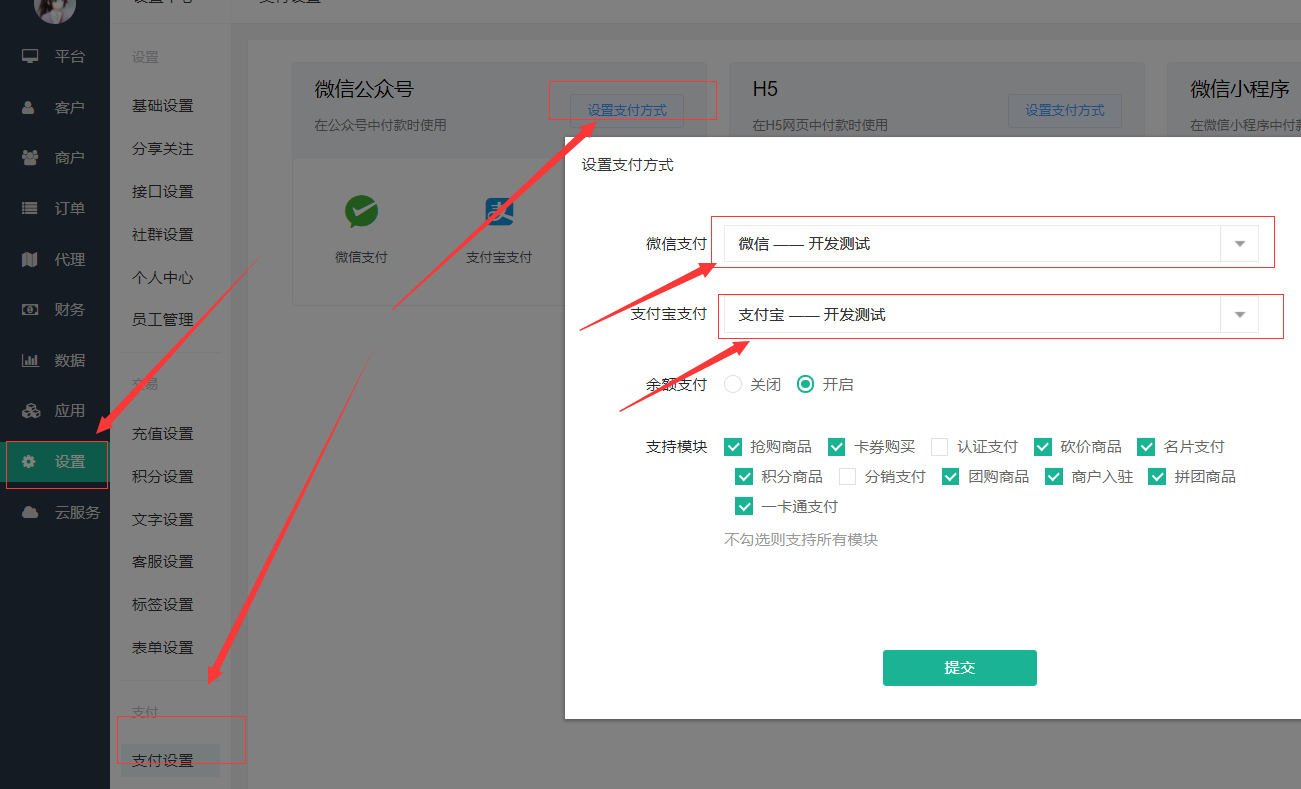1301x789 pixels.
Task: Toggle the 团购商品 checkbox
Action: (951, 476)
